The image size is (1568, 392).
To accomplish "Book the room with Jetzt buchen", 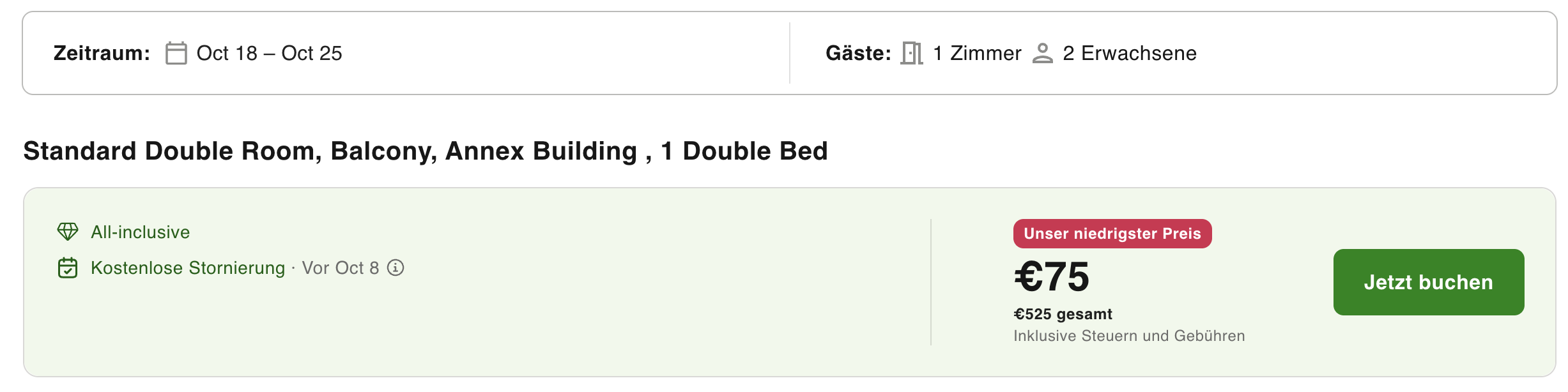I will pos(1428,282).
